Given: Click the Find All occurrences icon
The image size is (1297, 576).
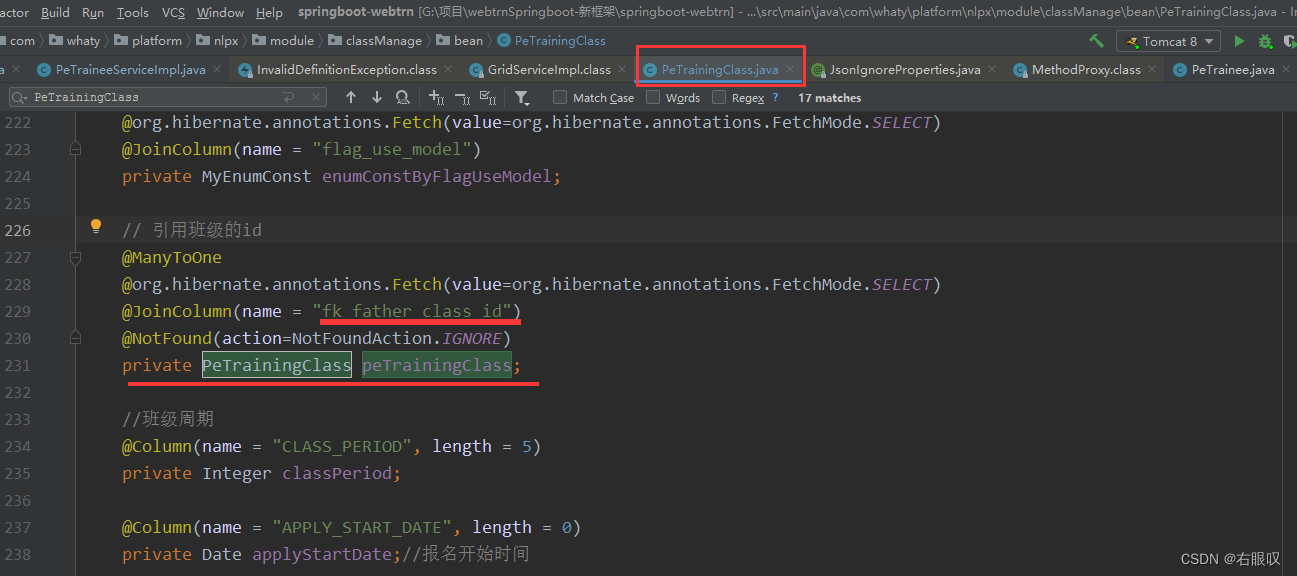Looking at the screenshot, I should click(402, 97).
